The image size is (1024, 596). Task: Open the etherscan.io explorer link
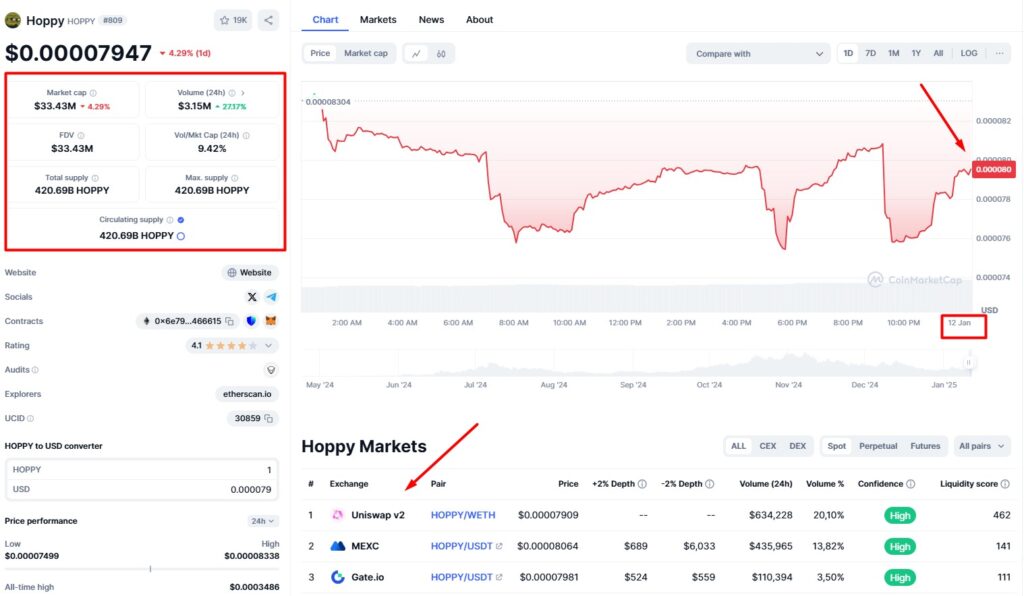pyautogui.click(x=247, y=394)
